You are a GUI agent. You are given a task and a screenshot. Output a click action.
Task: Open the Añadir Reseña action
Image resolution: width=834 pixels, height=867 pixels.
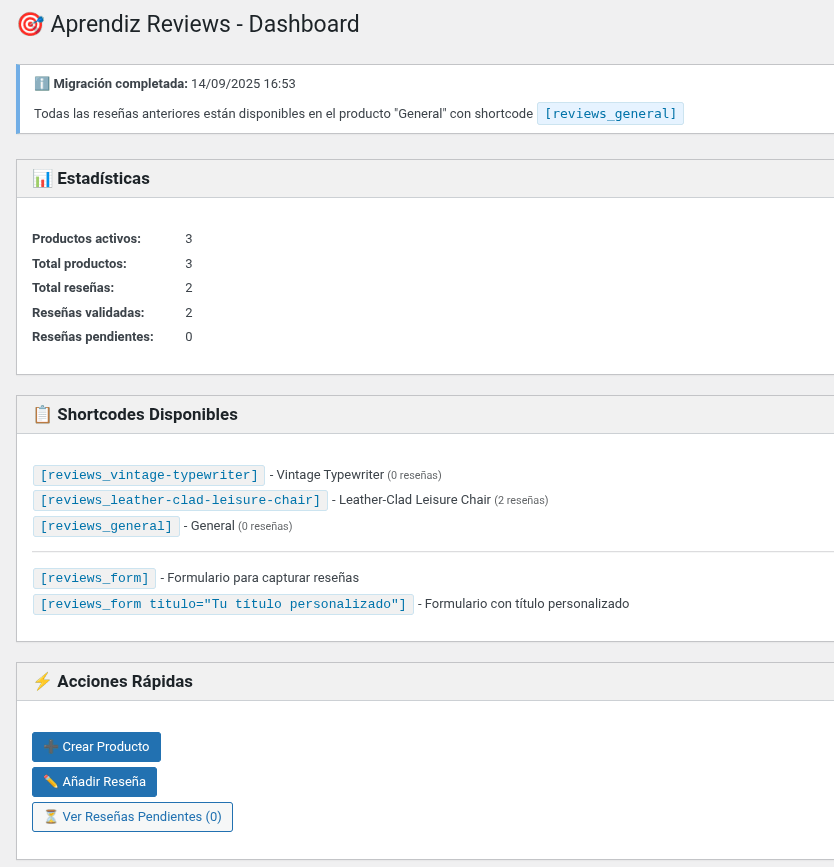pos(94,782)
